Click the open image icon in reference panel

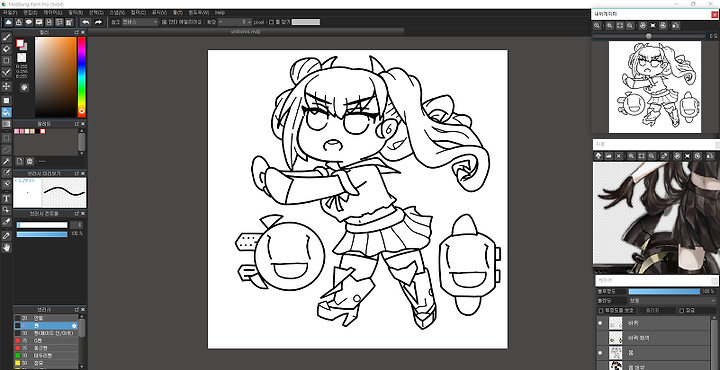tap(609, 156)
